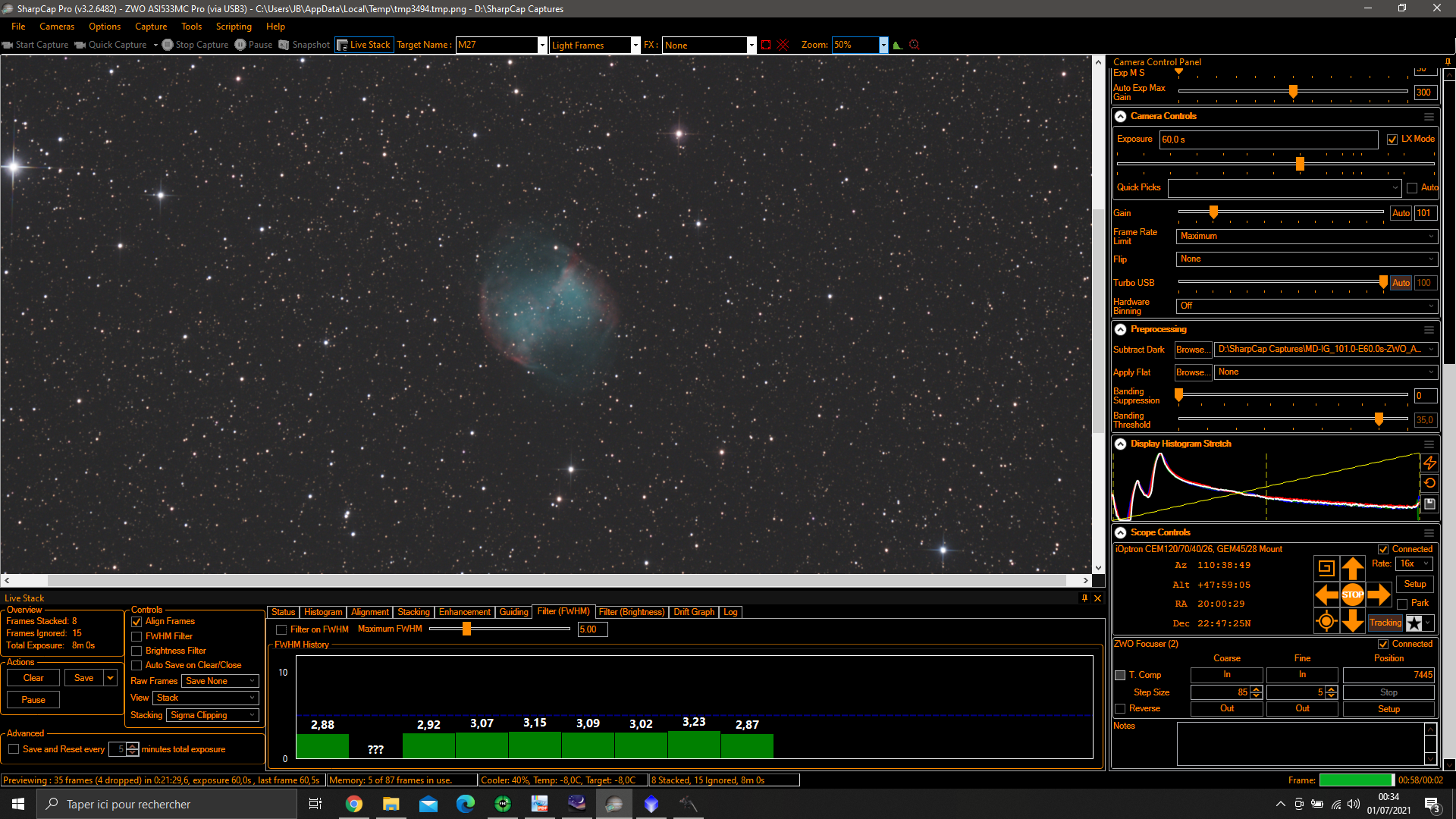Image resolution: width=1456 pixels, height=819 pixels.
Task: Open Google Chrome from the taskbar
Action: (x=354, y=804)
